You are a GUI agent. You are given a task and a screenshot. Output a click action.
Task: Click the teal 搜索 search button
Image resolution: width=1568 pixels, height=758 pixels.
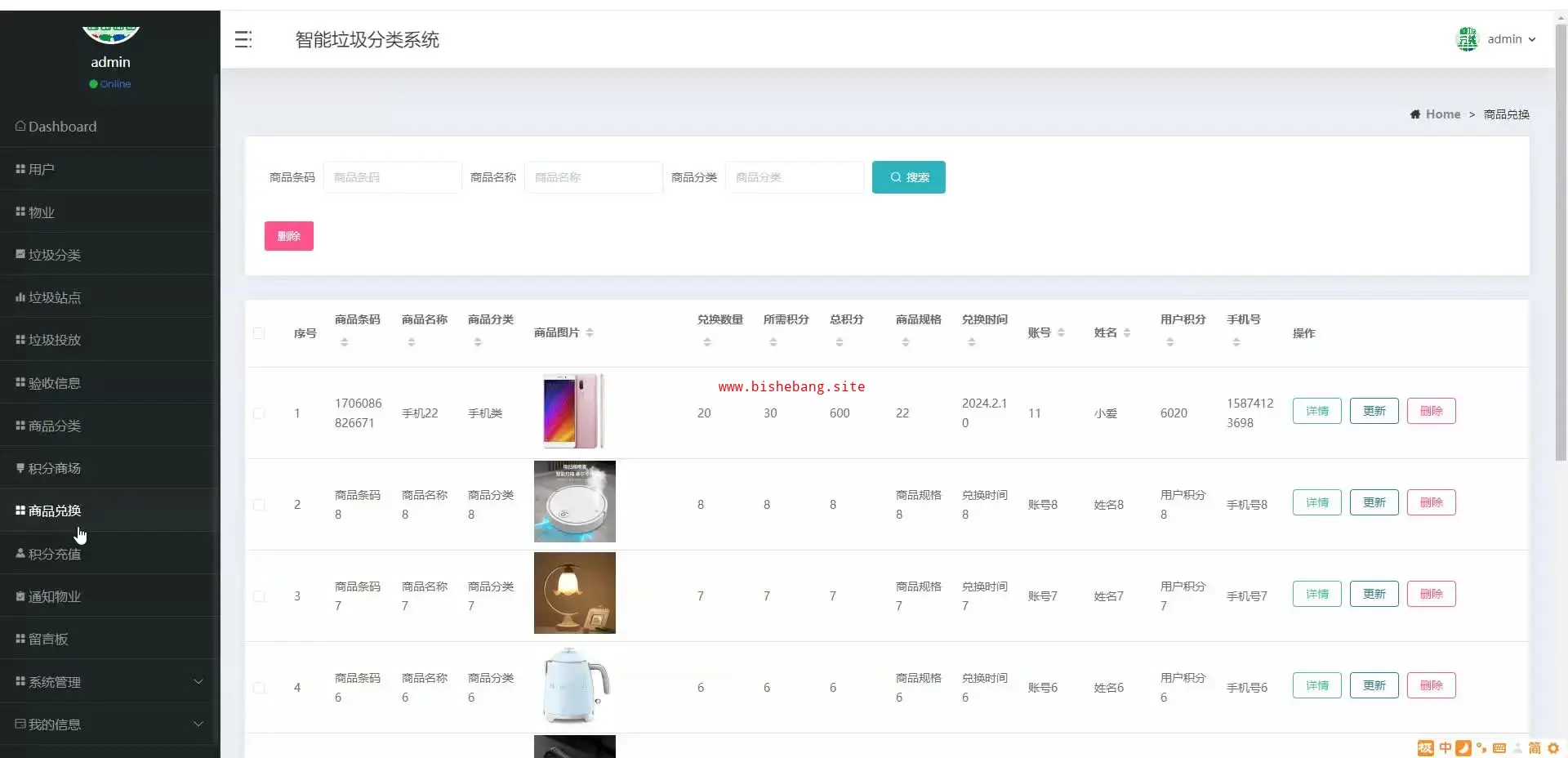pyautogui.click(x=908, y=177)
